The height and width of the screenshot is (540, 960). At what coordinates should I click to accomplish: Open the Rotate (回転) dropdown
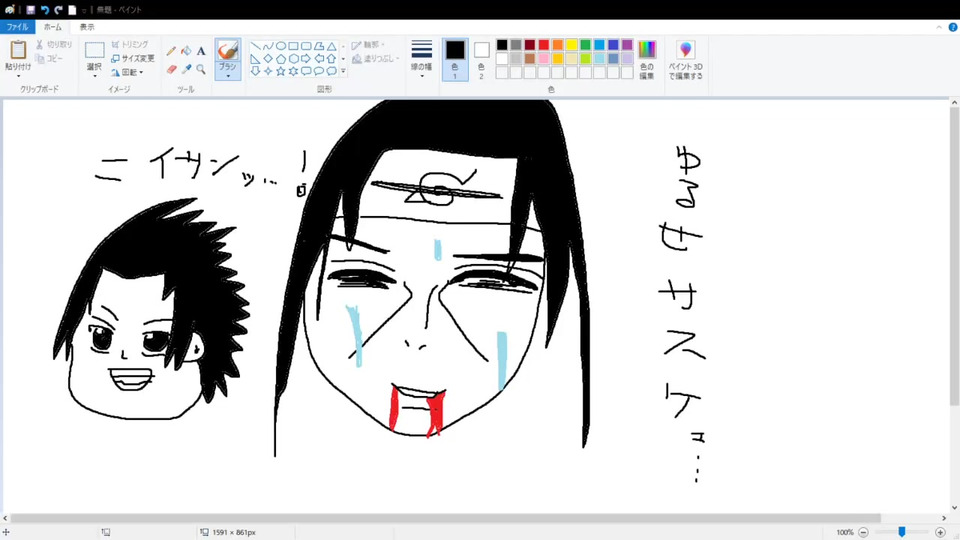point(127,72)
